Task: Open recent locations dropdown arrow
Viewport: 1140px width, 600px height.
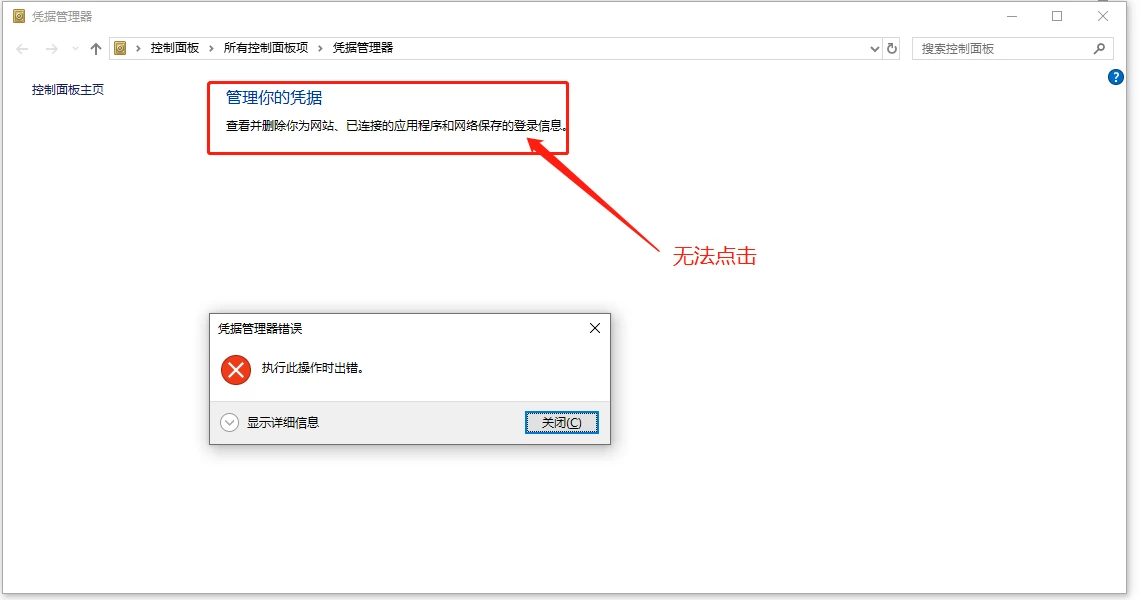Action: pos(75,49)
